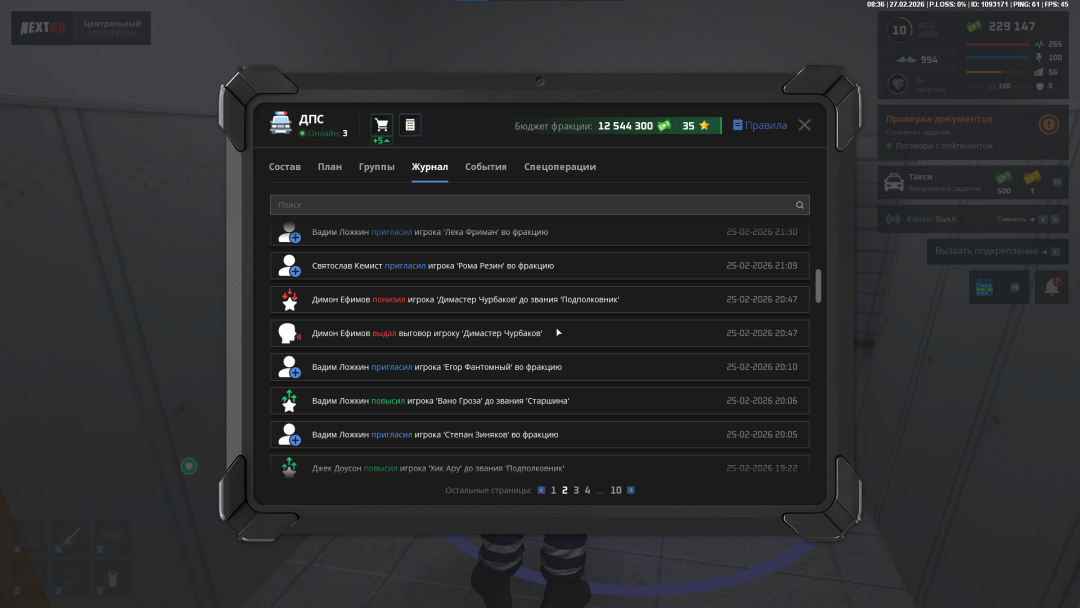Go to previous page of journal
Screen dimensions: 1080x608
pyautogui.click(x=541, y=490)
